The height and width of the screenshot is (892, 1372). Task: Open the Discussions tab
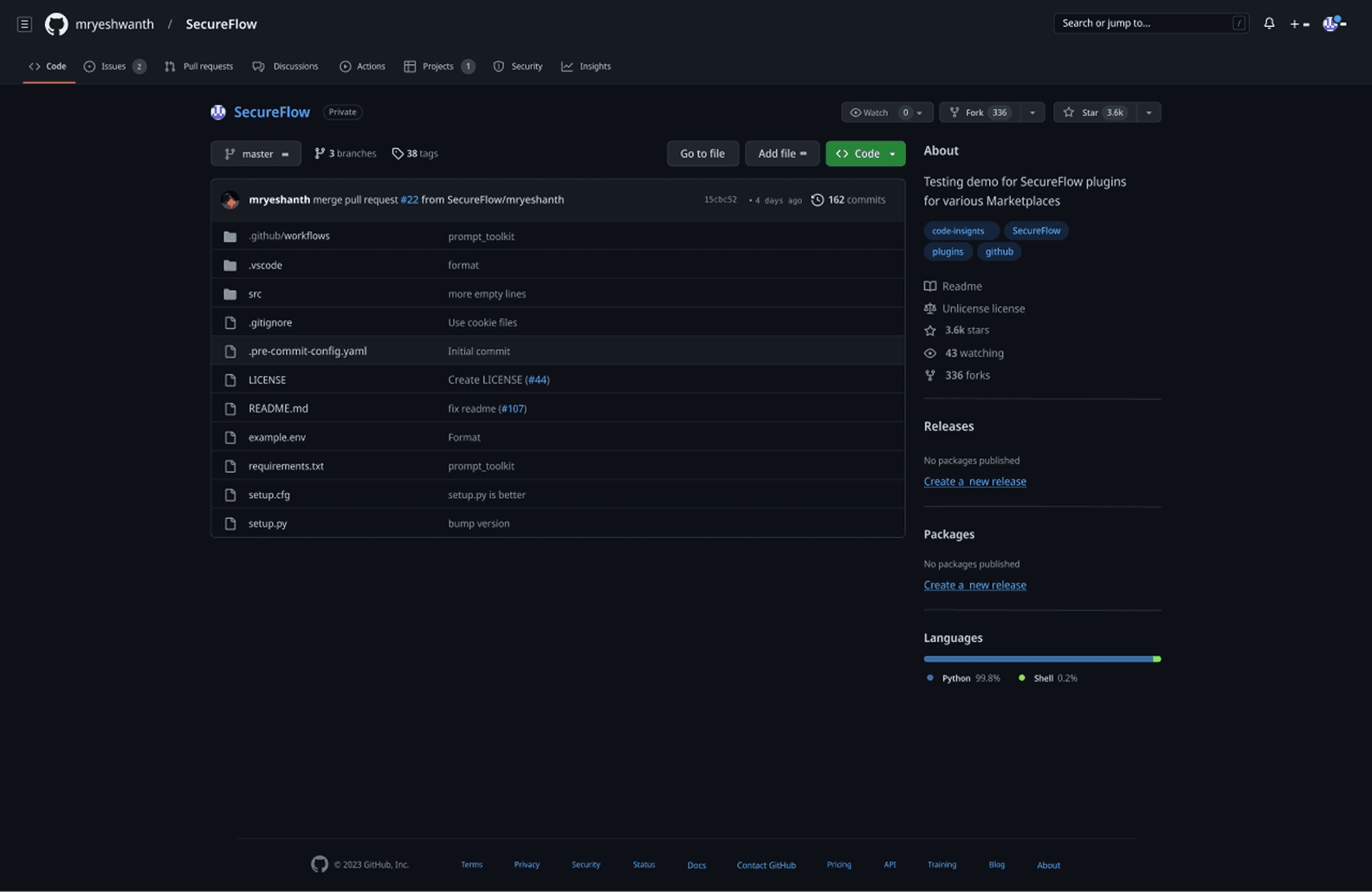click(285, 66)
